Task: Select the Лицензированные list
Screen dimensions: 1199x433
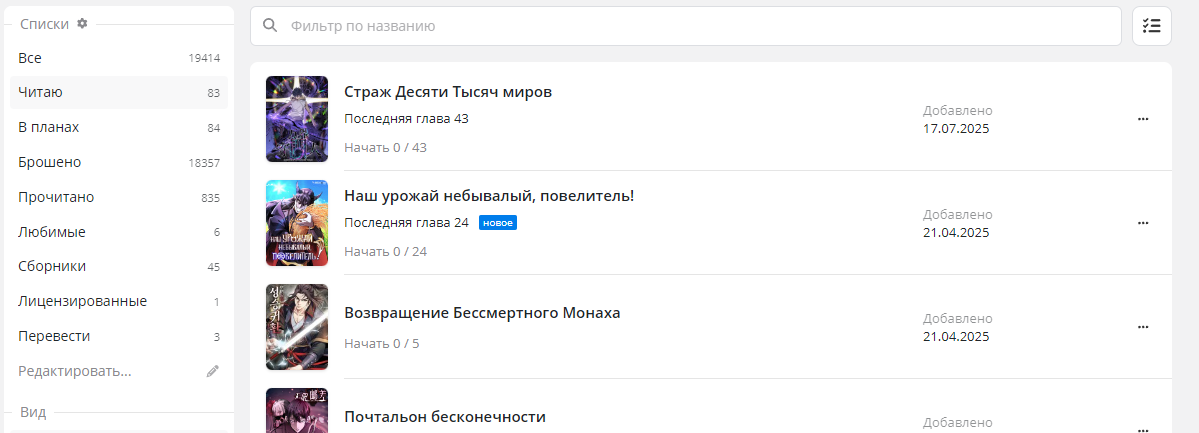Action: [x=119, y=301]
